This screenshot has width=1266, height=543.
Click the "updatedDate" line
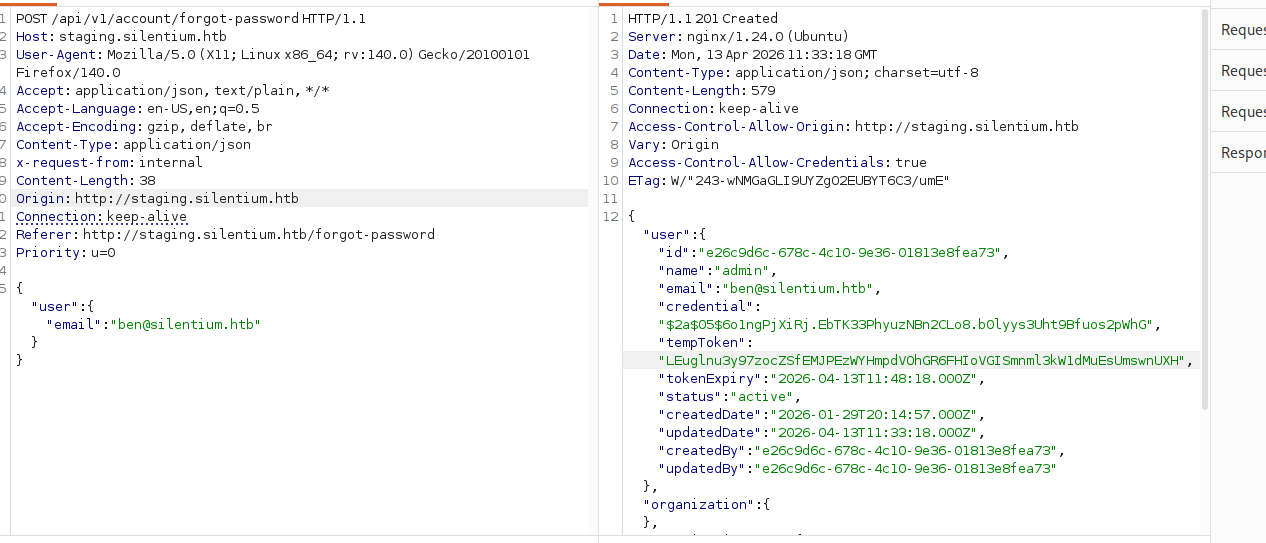[822, 433]
